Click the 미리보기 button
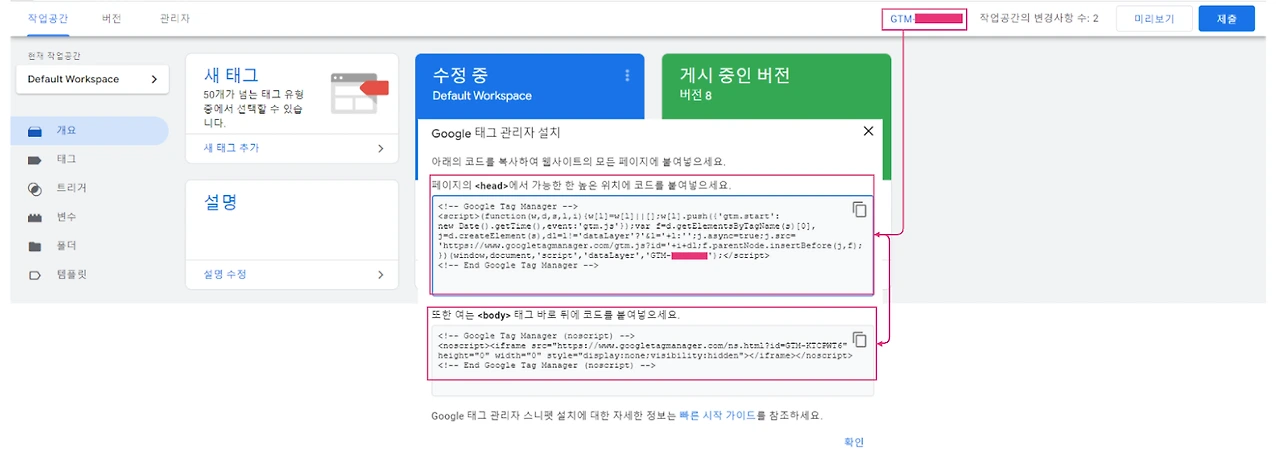Screen dimensions: 1280x457 [1154, 19]
